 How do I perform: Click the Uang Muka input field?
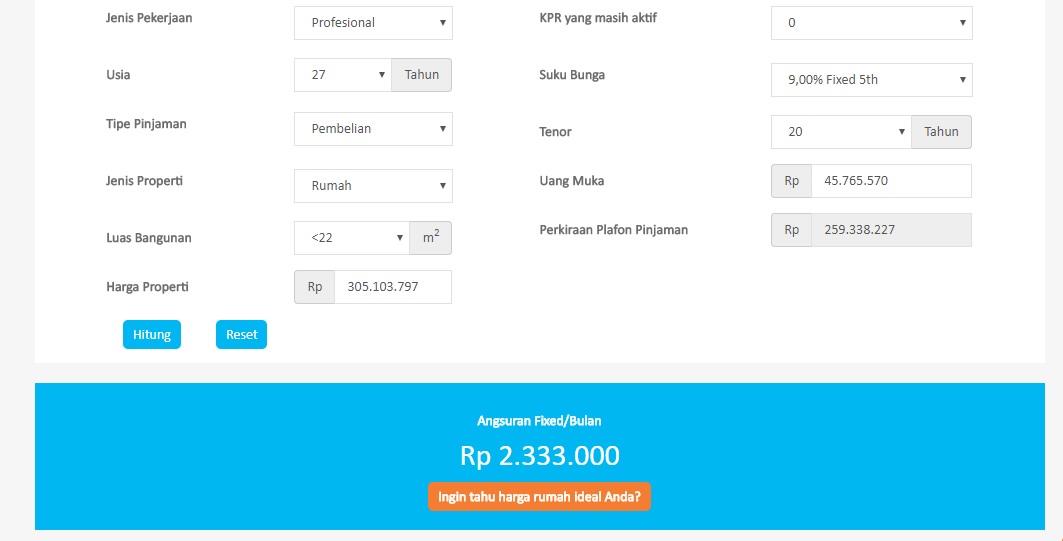click(891, 181)
